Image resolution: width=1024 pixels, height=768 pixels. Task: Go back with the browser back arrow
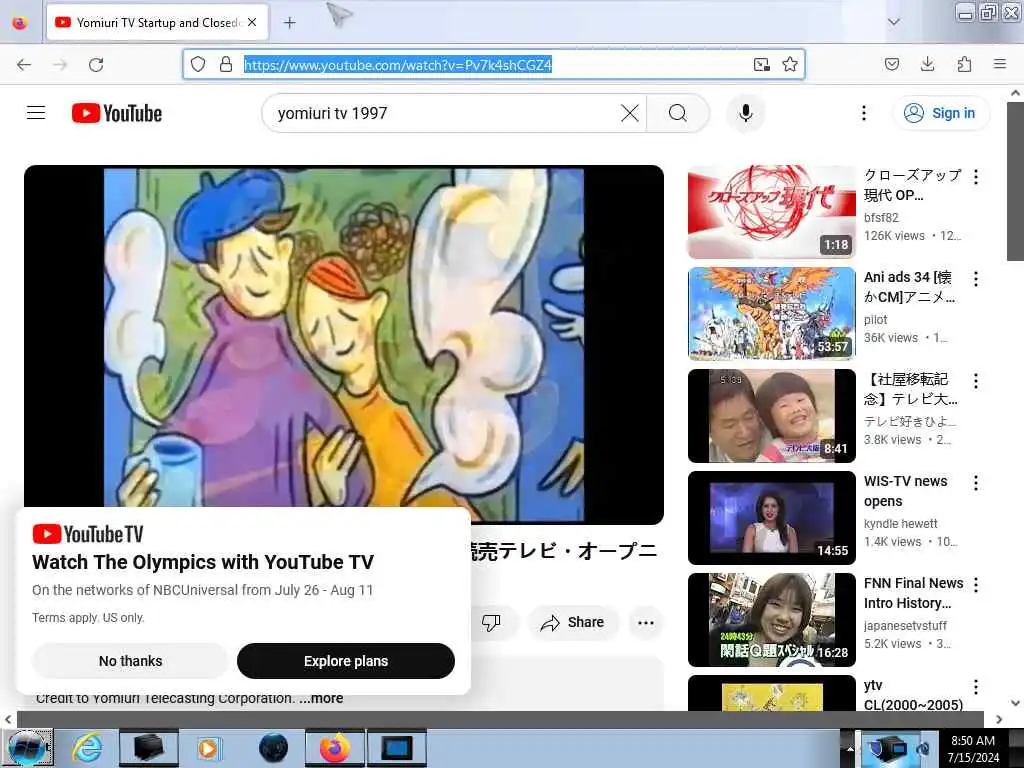coord(24,65)
